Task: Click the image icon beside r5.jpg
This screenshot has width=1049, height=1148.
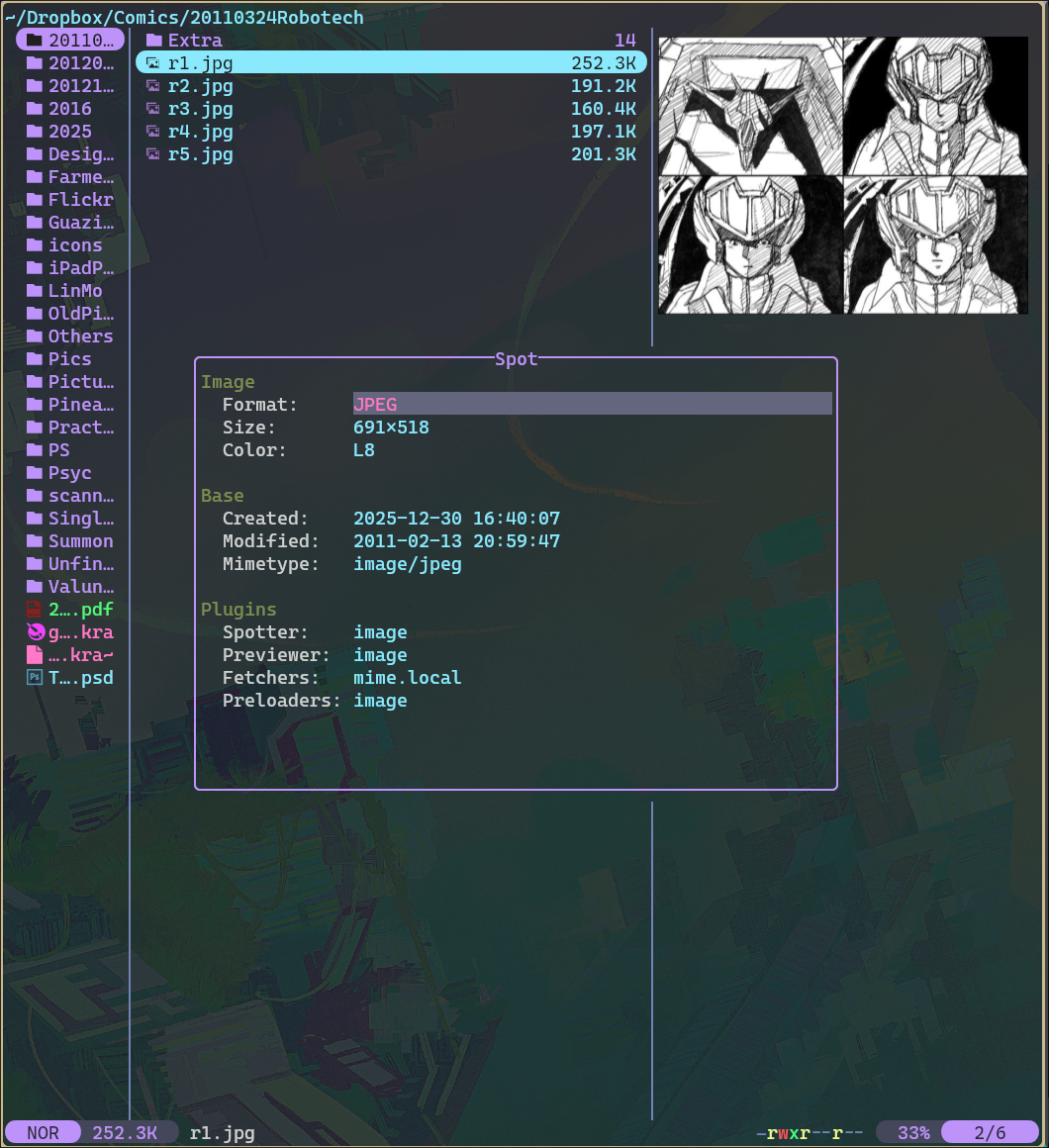Action: pos(153,154)
